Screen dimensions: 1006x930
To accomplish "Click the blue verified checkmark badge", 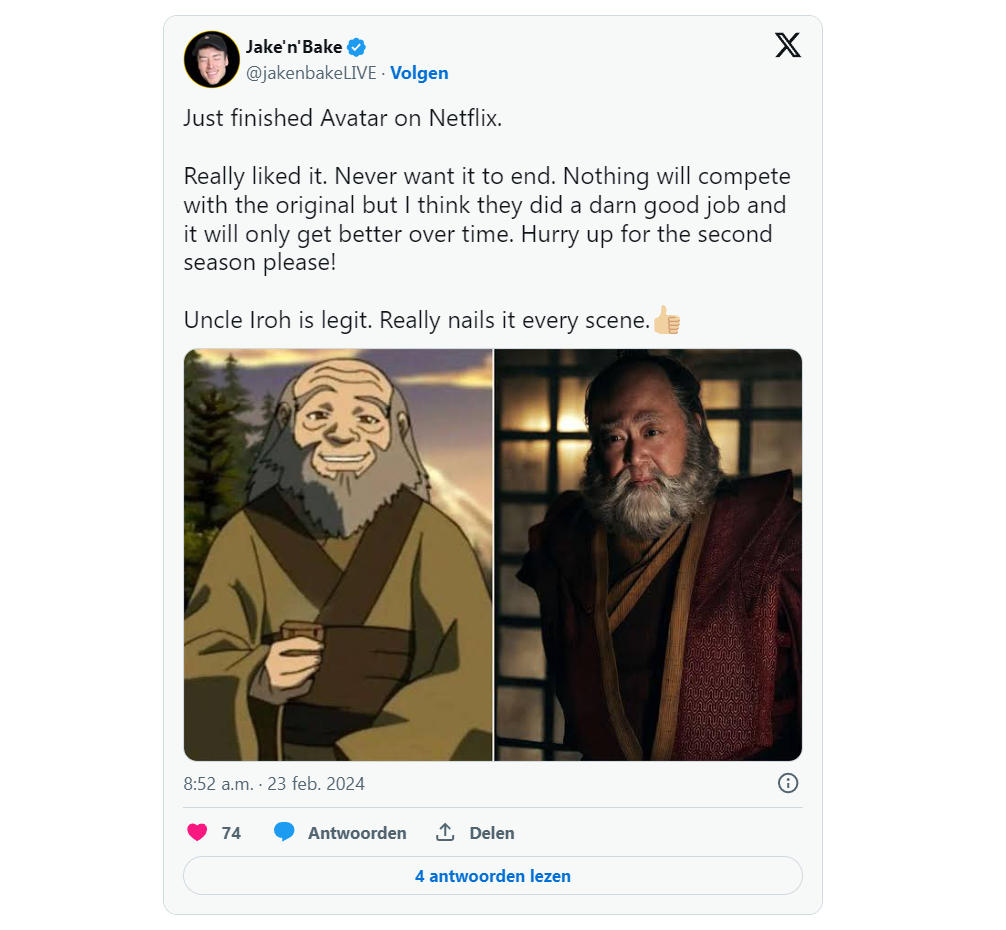I will click(356, 47).
